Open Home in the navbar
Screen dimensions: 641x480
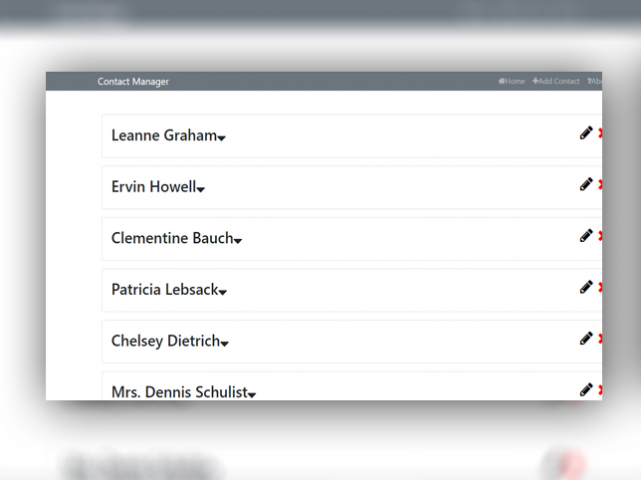(x=511, y=81)
